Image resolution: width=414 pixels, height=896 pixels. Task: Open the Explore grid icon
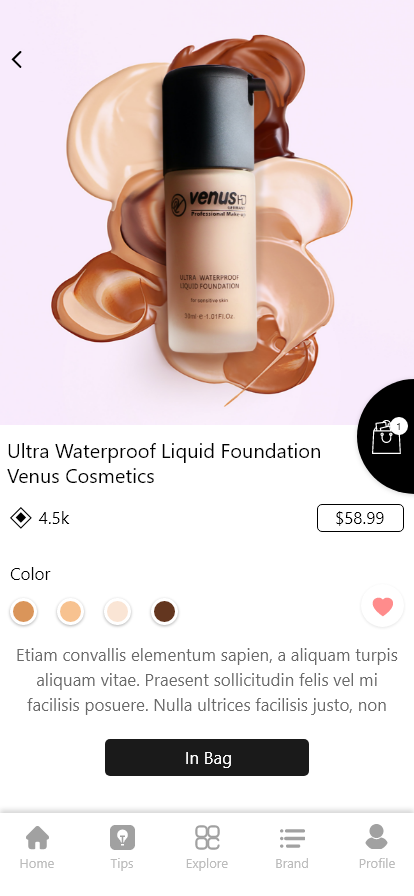tap(207, 837)
